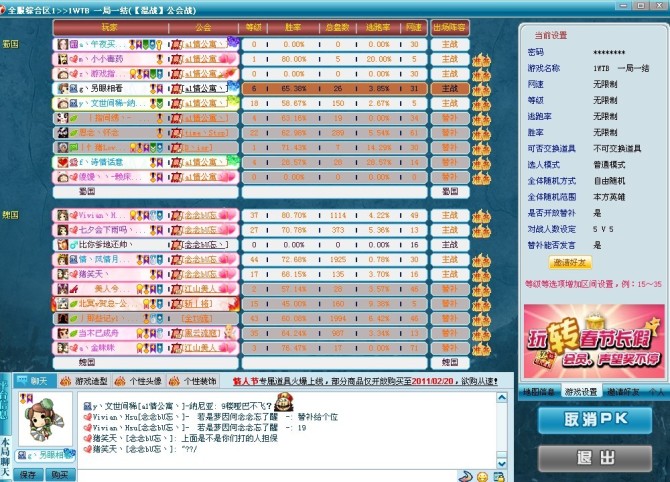Click the rightmost chat toolbar icon beside the smiley
The height and width of the screenshot is (482, 670).
499,476
